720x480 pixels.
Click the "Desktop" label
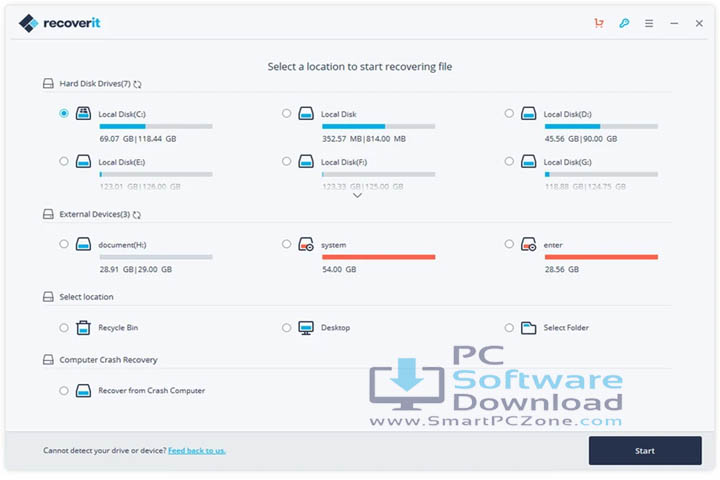[x=335, y=328]
